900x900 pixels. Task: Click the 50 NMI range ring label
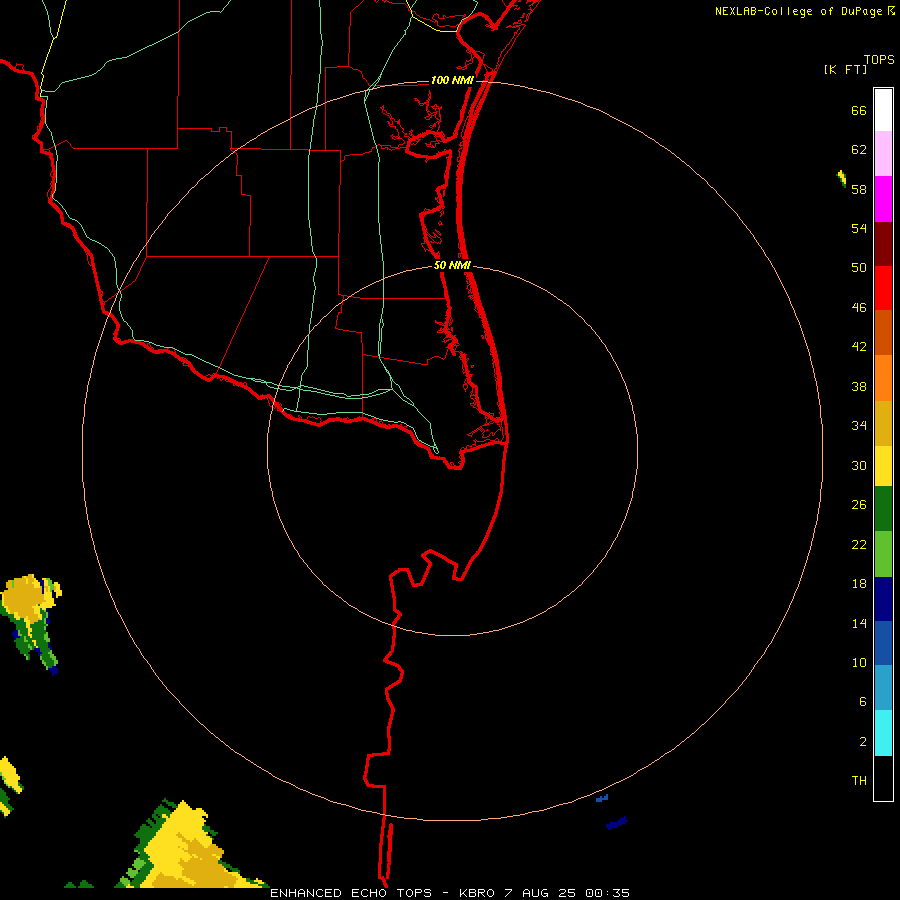point(452,265)
